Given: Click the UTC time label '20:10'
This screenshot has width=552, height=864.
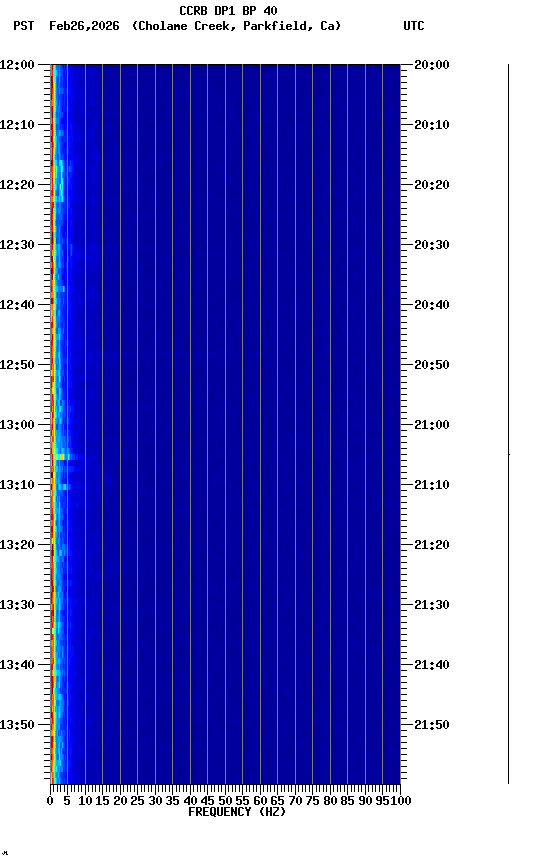Looking at the screenshot, I should pos(432,125).
